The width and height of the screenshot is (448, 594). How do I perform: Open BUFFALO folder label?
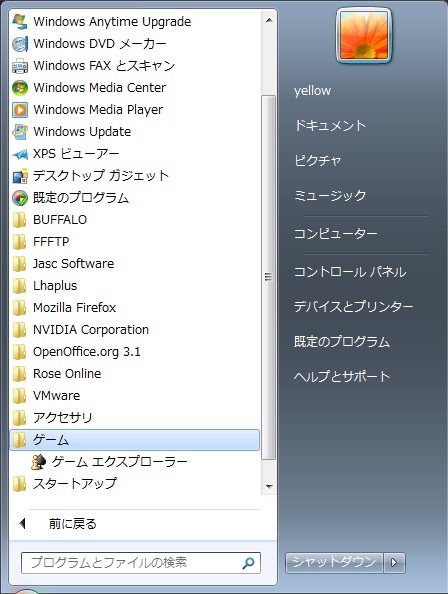pyautogui.click(x=60, y=220)
